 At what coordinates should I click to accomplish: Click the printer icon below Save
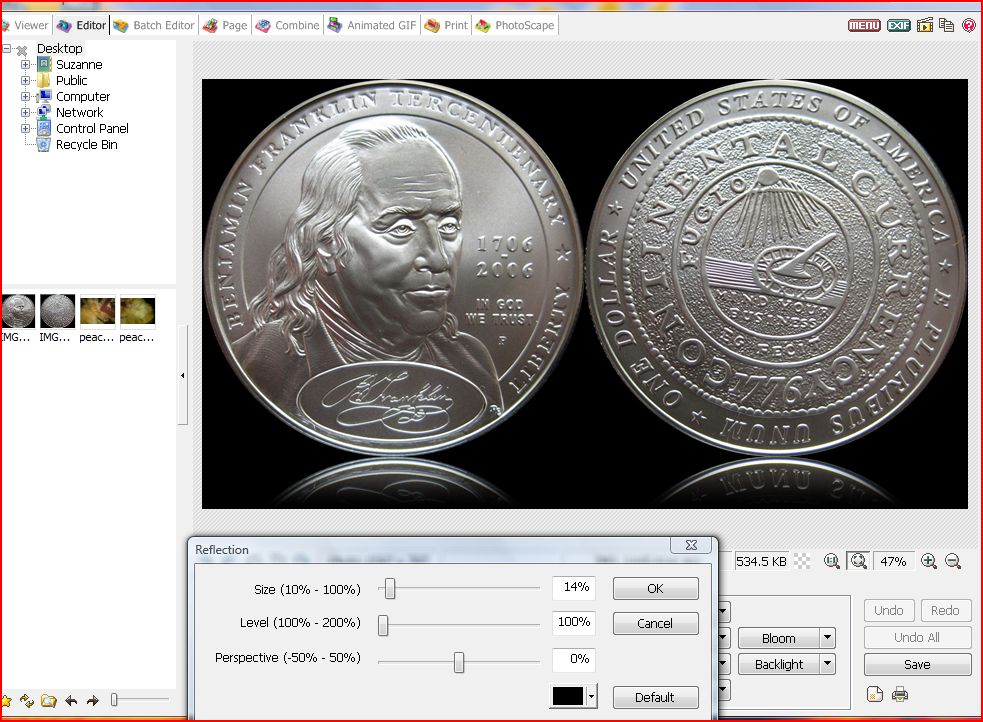pyautogui.click(x=900, y=694)
